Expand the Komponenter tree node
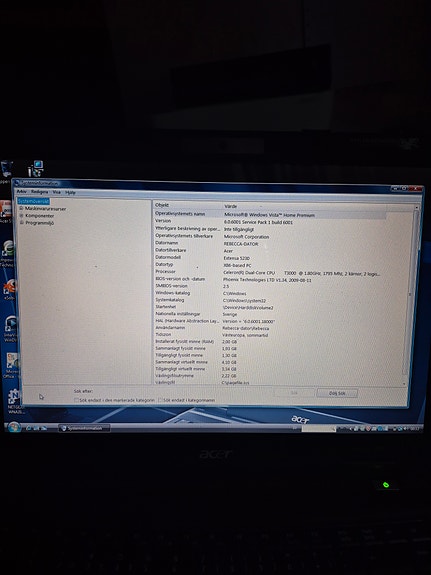This screenshot has height=575, width=431. 21,215
